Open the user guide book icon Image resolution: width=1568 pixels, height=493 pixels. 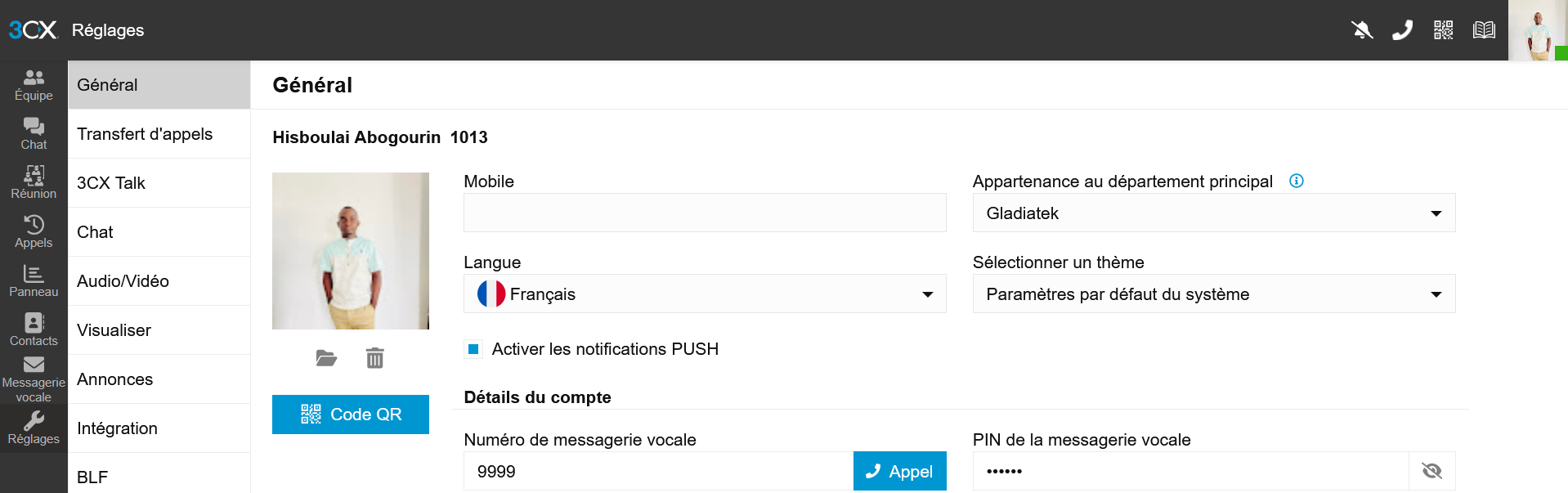click(1484, 30)
